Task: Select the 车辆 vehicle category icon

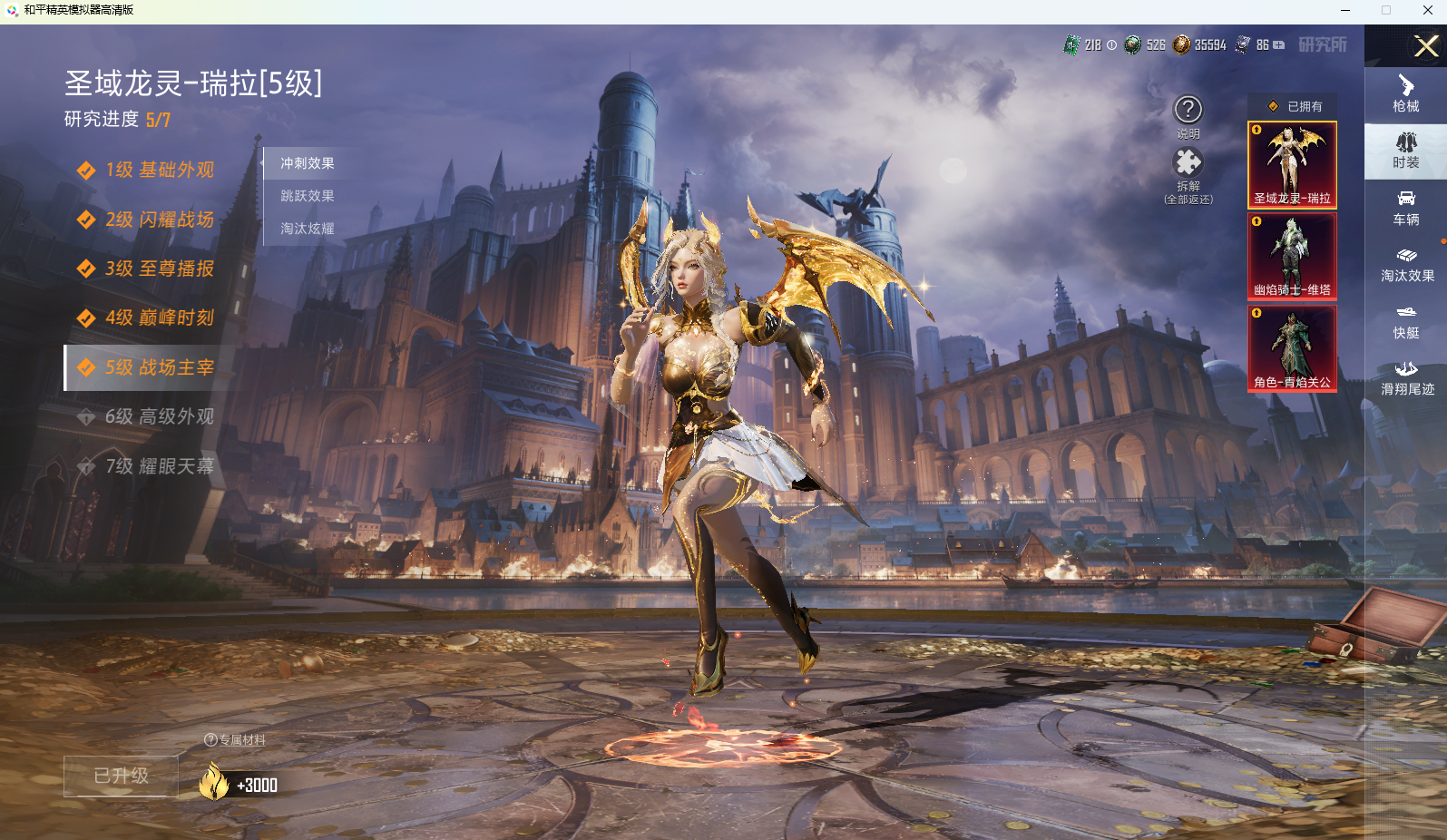Action: (x=1405, y=207)
